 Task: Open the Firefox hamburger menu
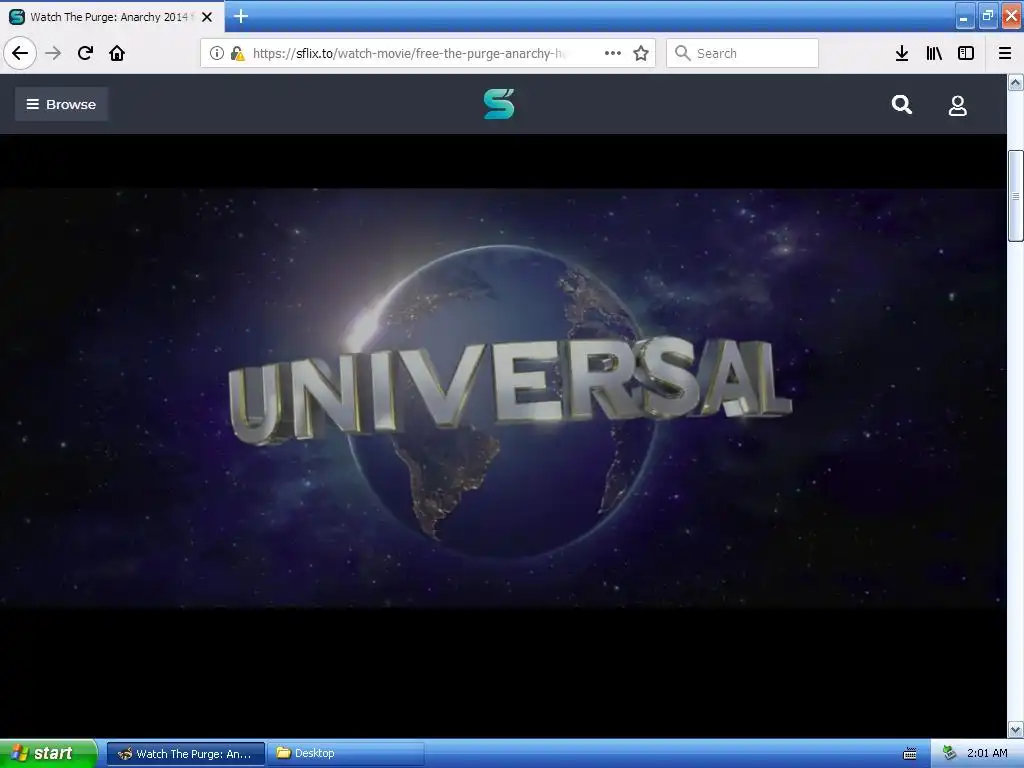coord(1005,53)
